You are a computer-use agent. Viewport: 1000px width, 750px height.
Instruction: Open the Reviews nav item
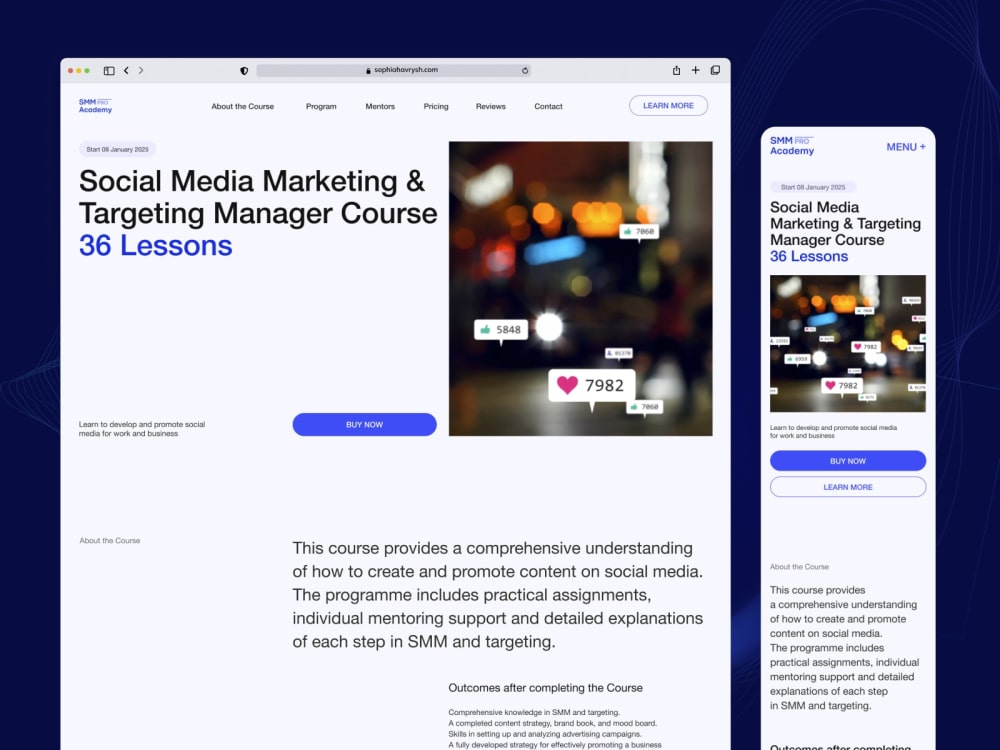pyautogui.click(x=490, y=107)
